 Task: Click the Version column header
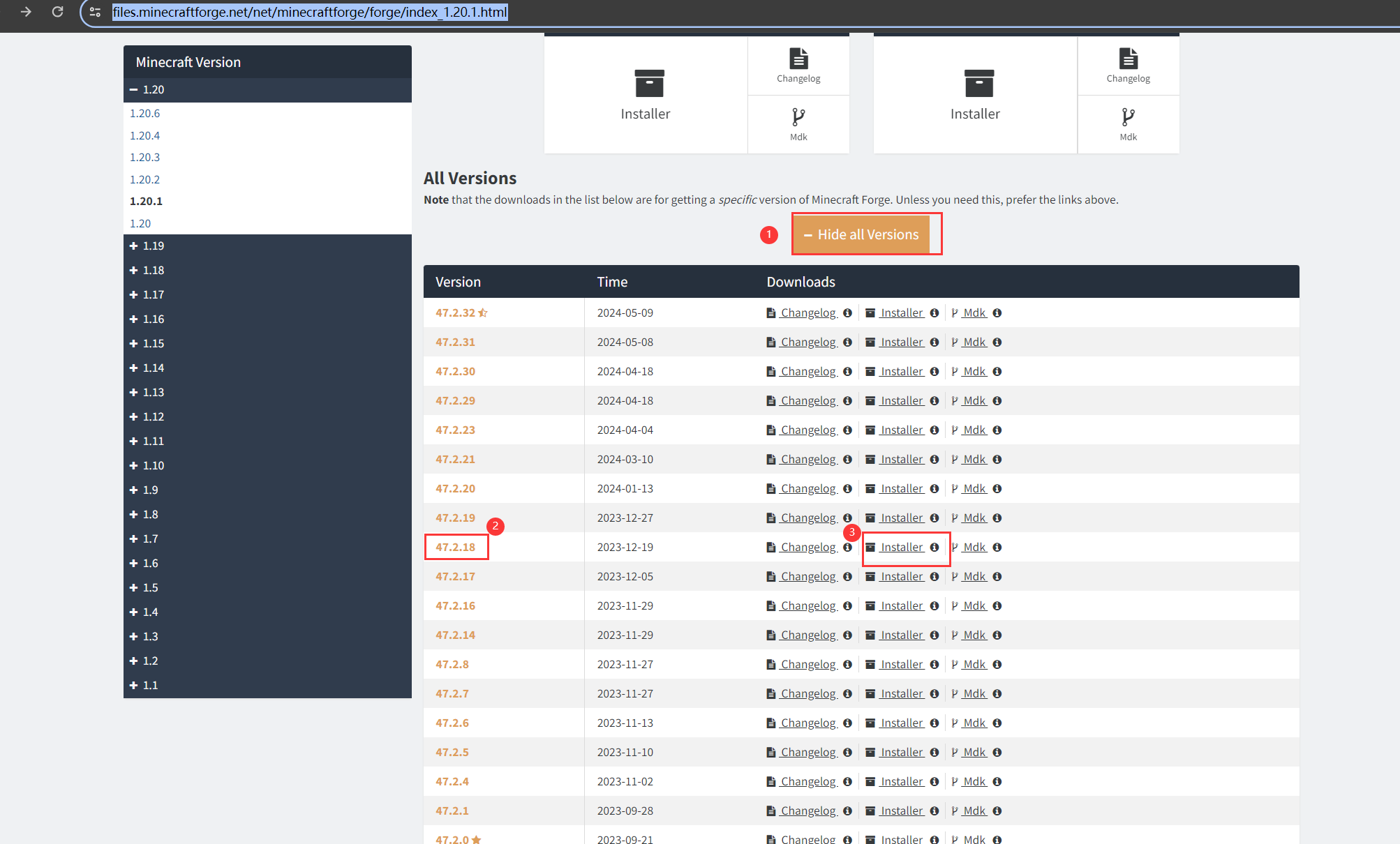pos(458,282)
